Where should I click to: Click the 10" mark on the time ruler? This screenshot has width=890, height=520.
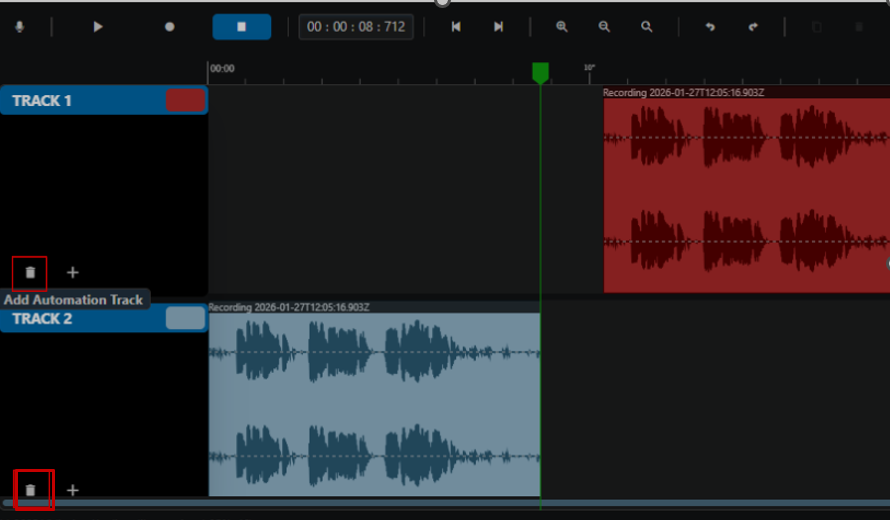pyautogui.click(x=589, y=68)
